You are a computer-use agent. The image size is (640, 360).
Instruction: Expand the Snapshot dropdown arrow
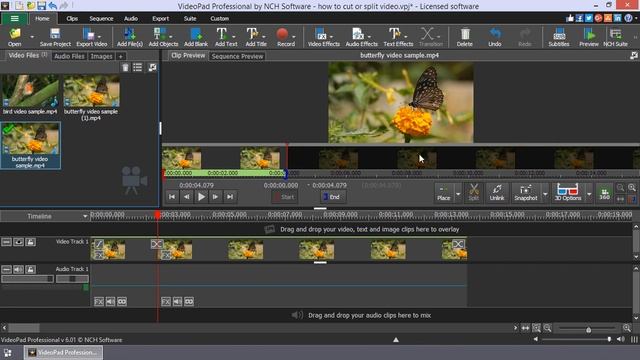pyautogui.click(x=545, y=194)
